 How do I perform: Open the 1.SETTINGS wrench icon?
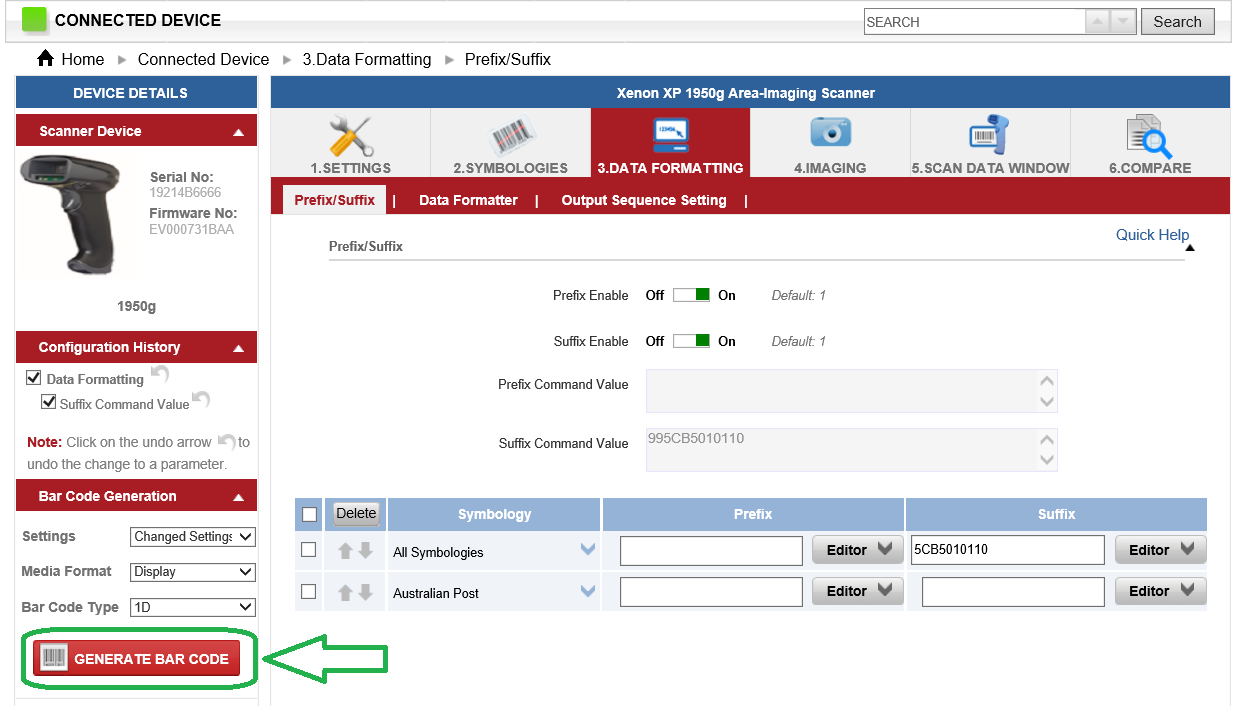pos(349,135)
